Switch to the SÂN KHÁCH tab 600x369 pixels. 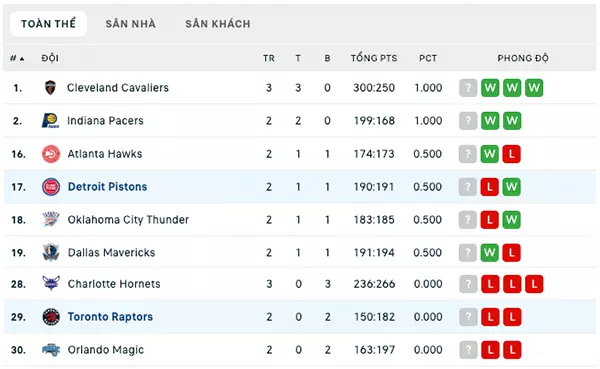point(218,24)
